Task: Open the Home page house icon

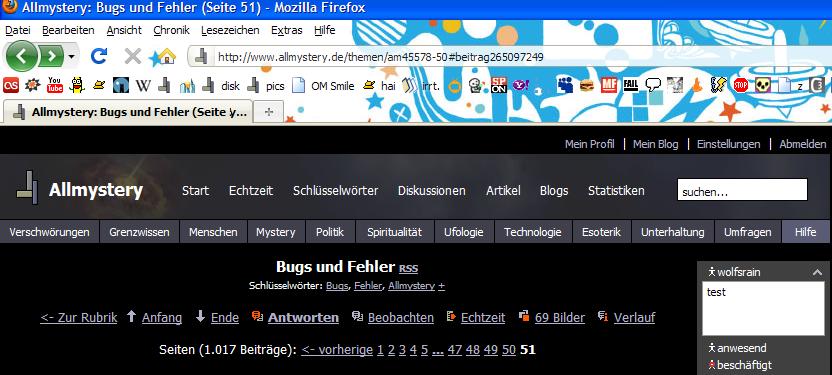Action: click(x=166, y=56)
